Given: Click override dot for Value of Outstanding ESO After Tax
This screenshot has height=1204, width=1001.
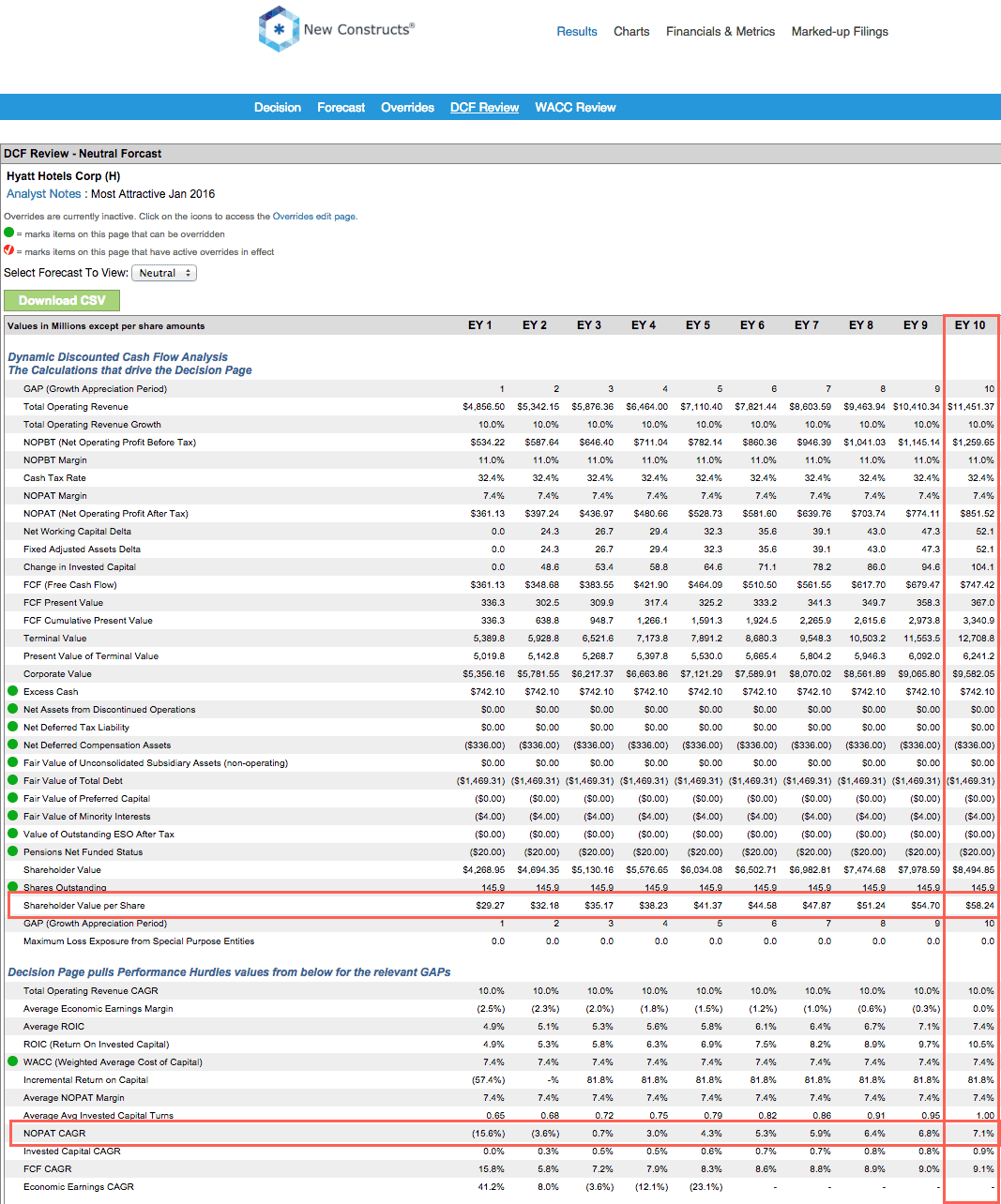Looking at the screenshot, I should 13,834.
